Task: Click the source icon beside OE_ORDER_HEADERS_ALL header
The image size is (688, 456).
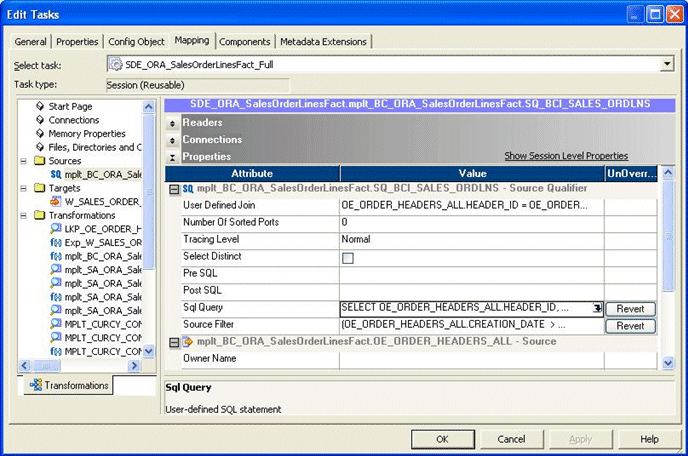Action: pyautogui.click(x=188, y=341)
